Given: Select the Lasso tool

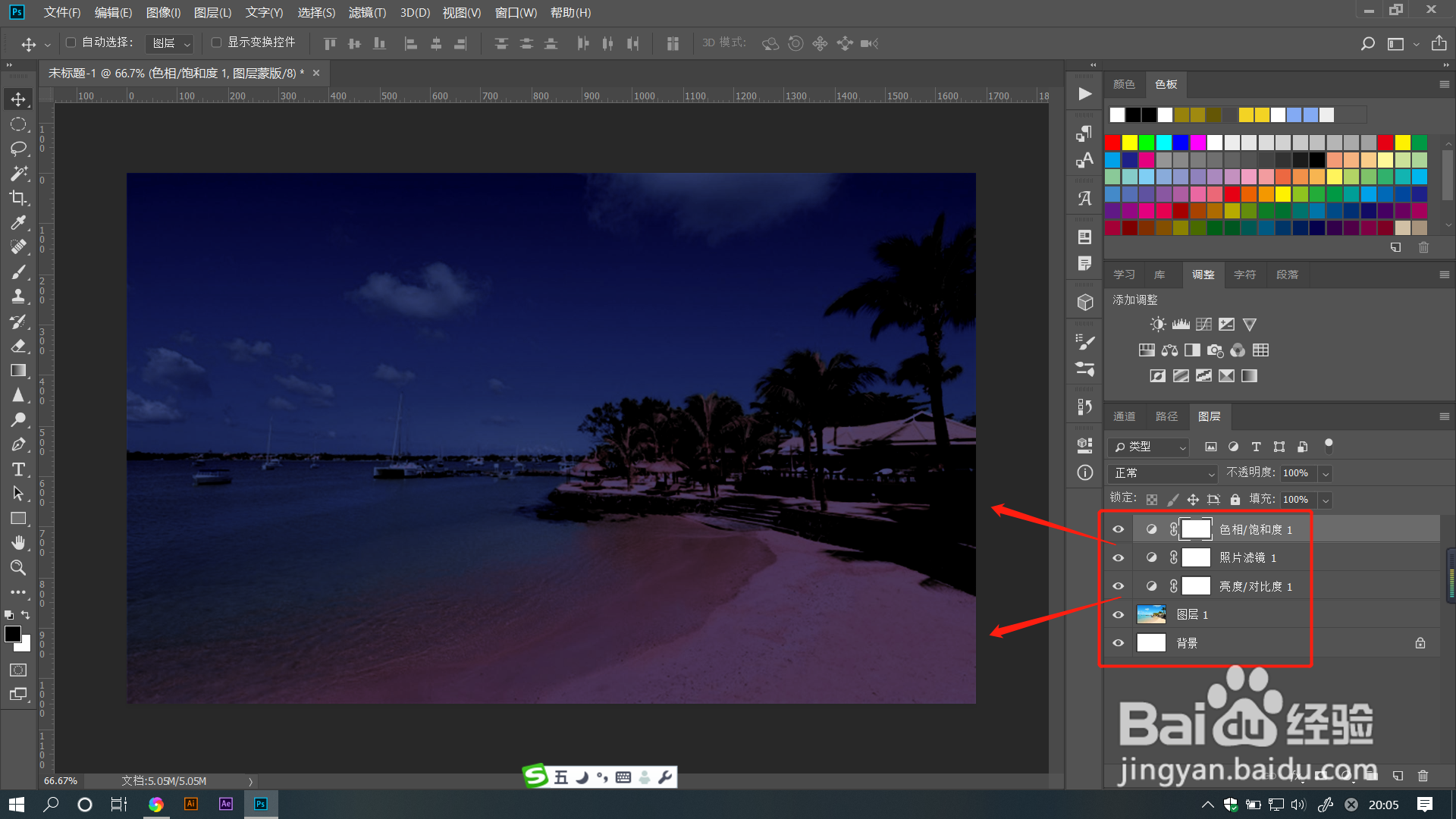Looking at the screenshot, I should coord(18,149).
